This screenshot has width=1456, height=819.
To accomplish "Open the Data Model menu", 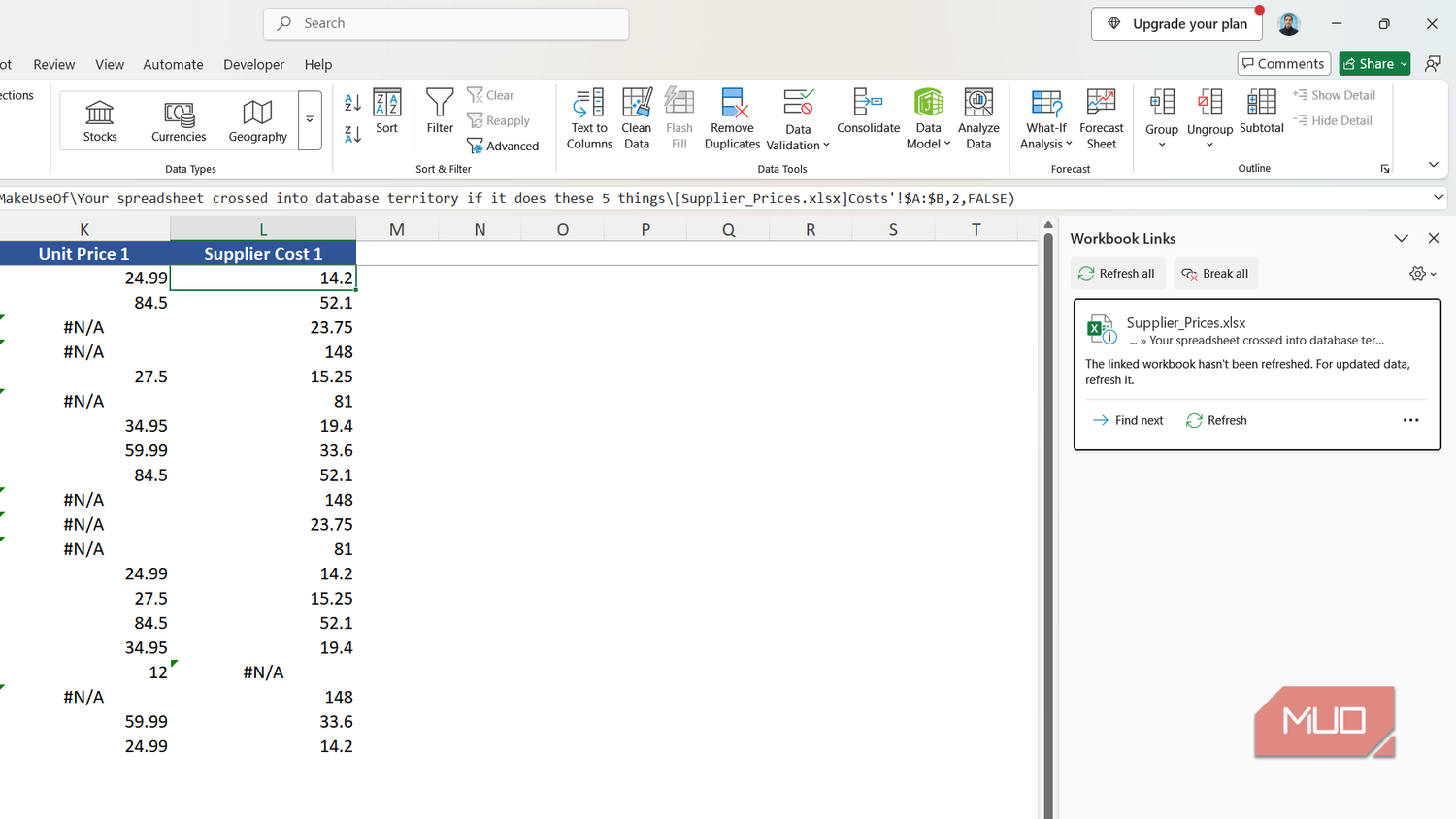I will [x=929, y=118].
